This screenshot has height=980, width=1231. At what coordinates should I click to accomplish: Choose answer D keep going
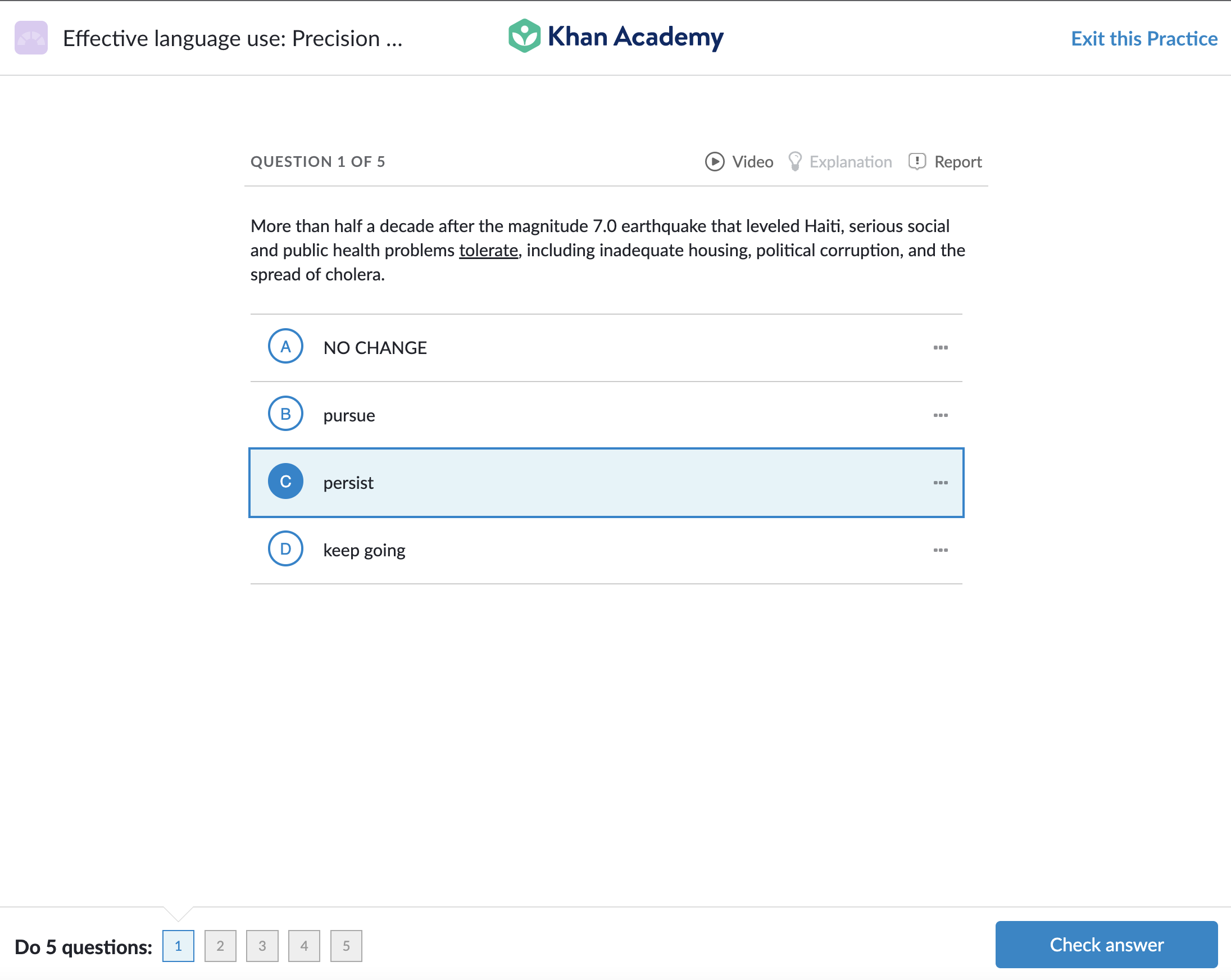click(x=364, y=550)
